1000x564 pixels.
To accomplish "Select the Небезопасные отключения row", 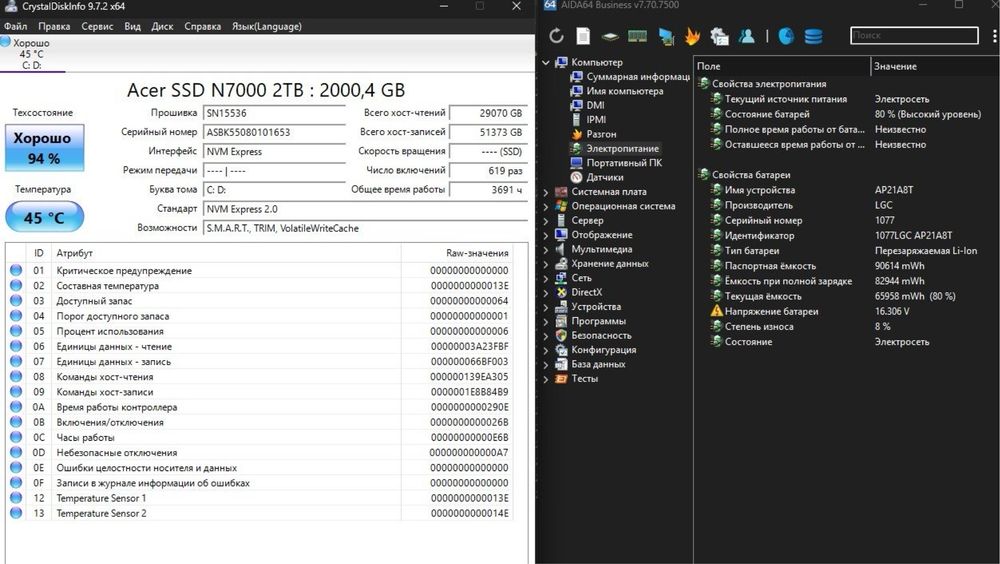I will [x=258, y=452].
